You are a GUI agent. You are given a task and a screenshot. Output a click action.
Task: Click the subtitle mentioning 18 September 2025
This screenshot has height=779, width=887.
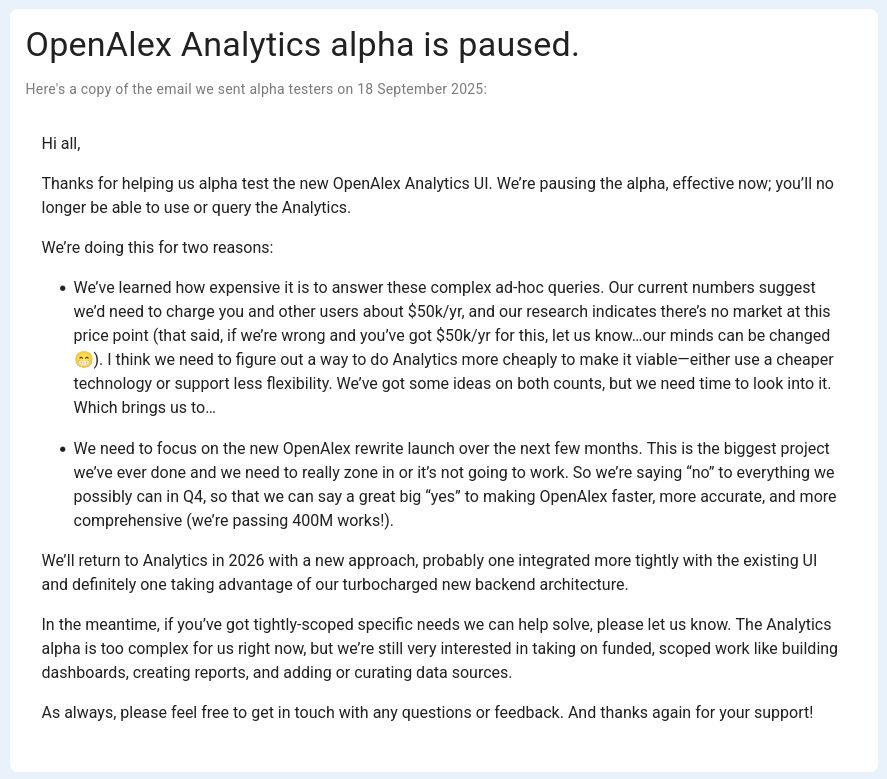[256, 89]
